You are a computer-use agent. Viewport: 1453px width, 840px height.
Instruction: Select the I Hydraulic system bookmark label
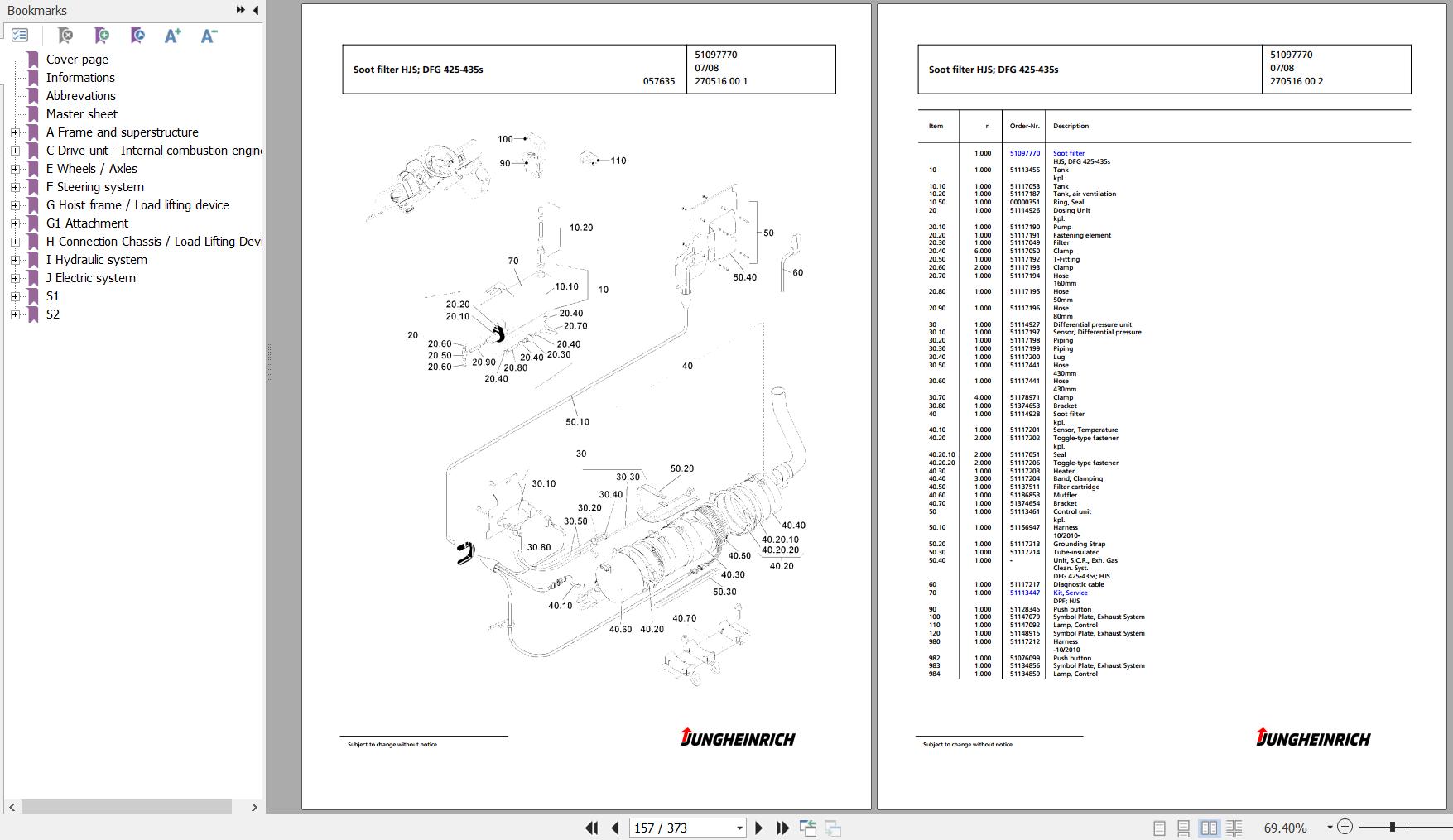(96, 260)
